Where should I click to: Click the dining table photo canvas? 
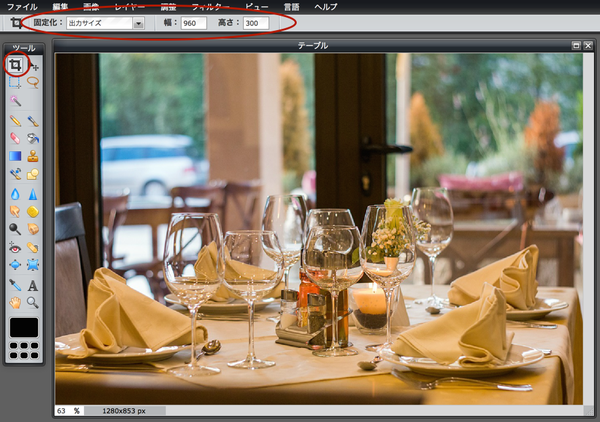point(319,229)
